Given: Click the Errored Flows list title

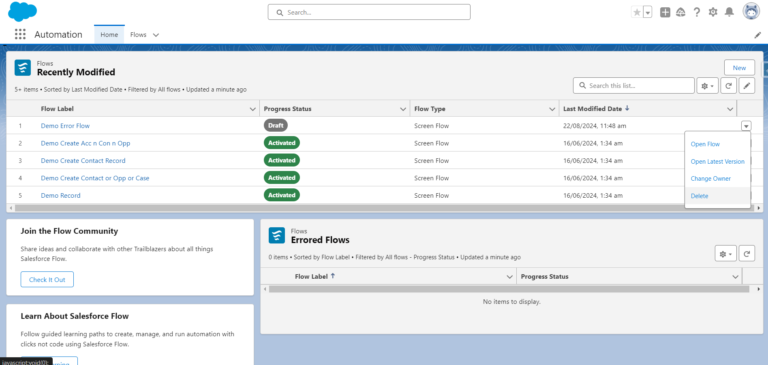Looking at the screenshot, I should point(320,240).
